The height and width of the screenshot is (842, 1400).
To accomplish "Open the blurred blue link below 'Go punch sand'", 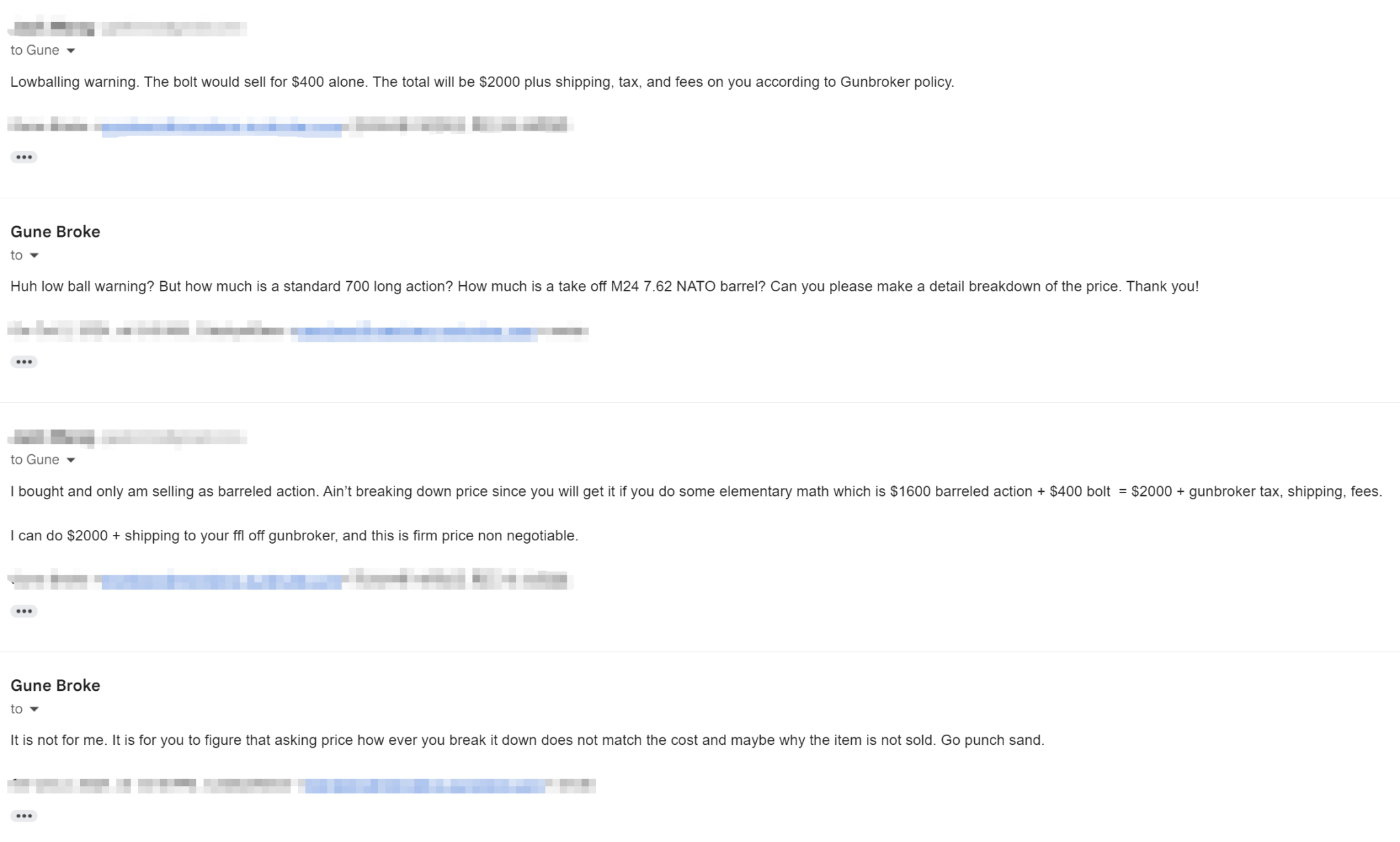I will [424, 786].
